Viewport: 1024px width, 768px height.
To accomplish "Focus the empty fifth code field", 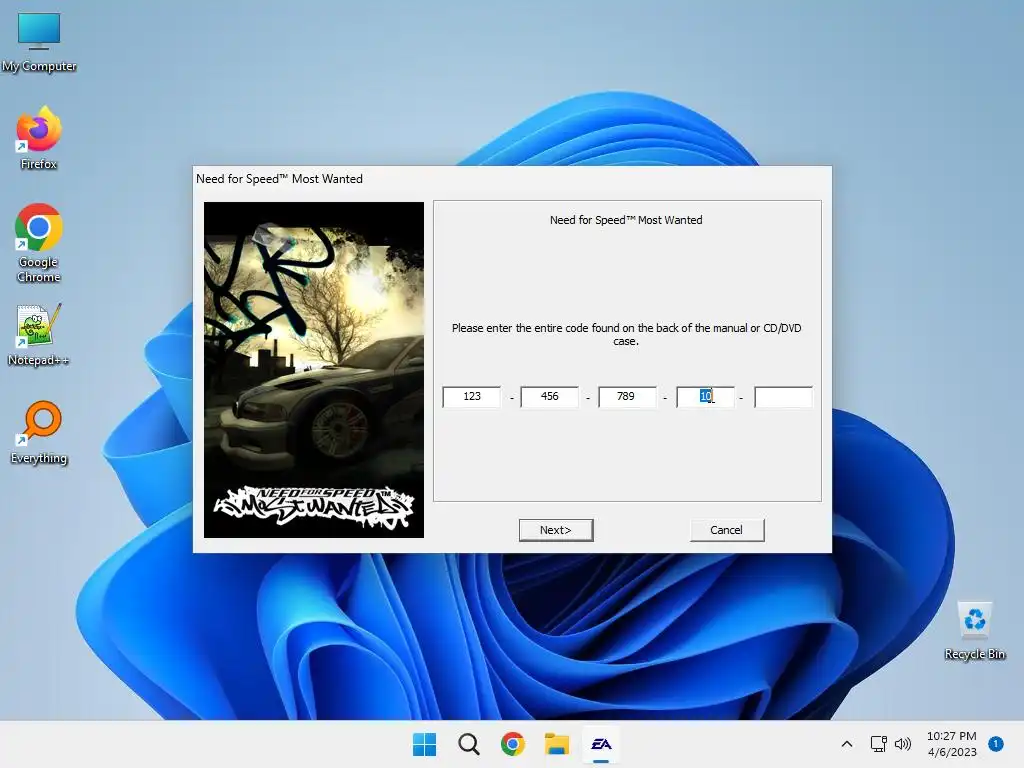I will pos(783,396).
